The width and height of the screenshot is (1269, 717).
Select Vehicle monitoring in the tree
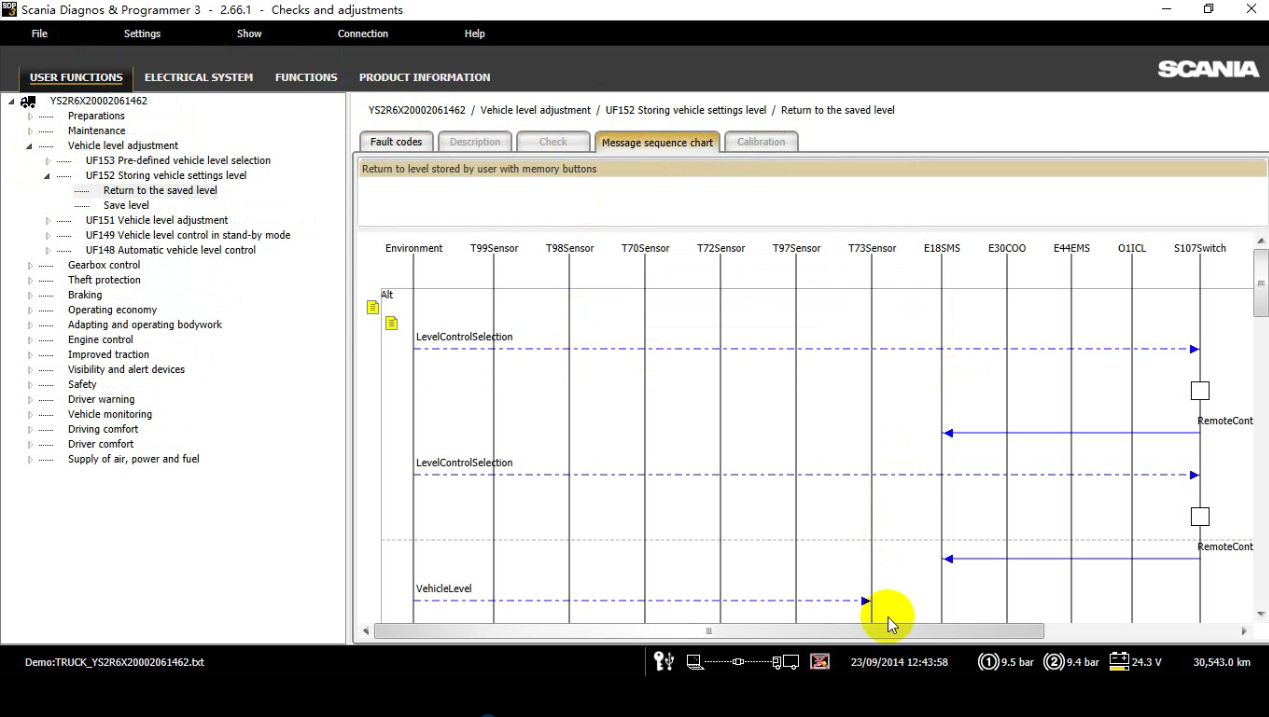110,415
